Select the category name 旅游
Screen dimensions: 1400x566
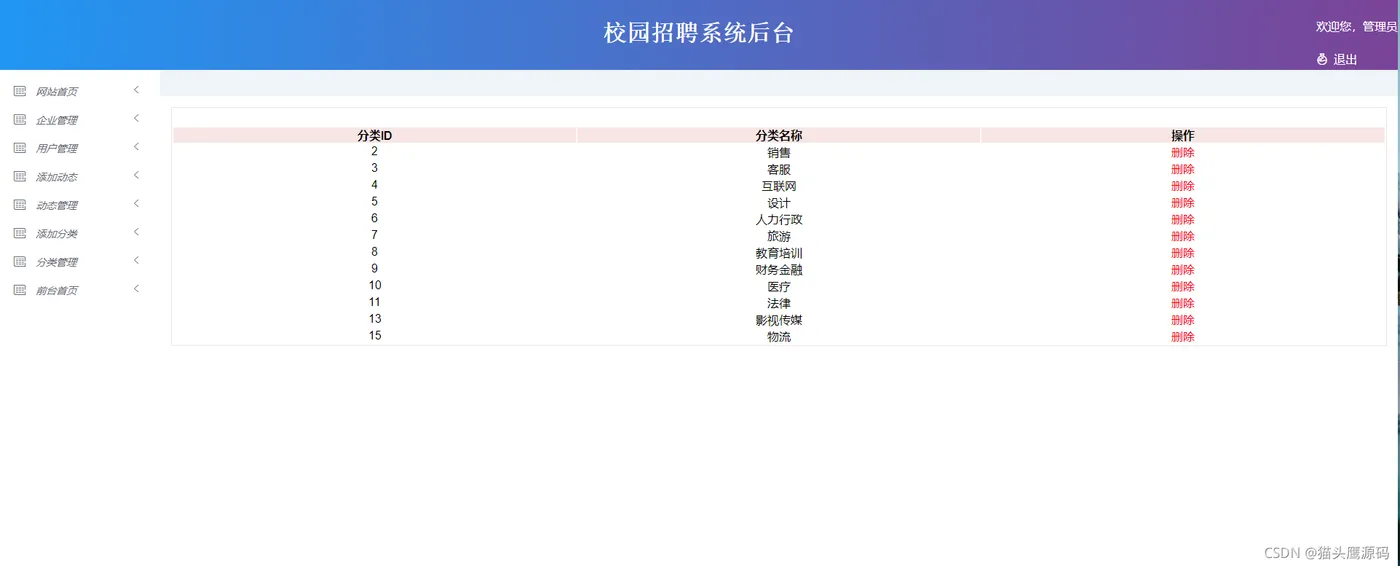(779, 236)
